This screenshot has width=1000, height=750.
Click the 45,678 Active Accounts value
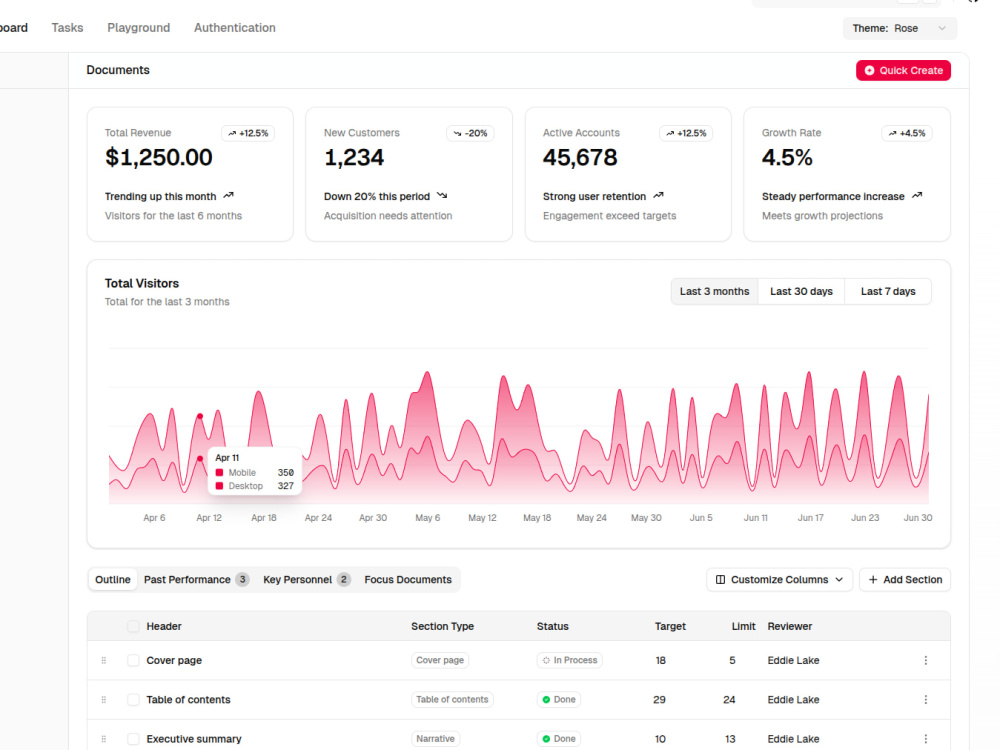coord(580,158)
